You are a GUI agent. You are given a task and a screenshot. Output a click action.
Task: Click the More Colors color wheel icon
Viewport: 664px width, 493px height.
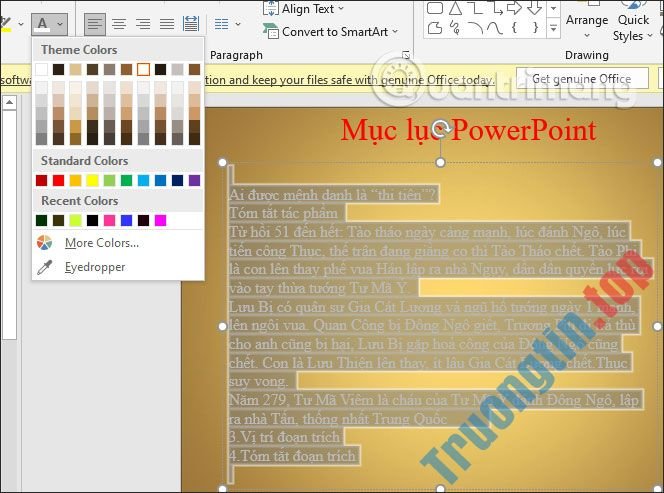tap(44, 243)
